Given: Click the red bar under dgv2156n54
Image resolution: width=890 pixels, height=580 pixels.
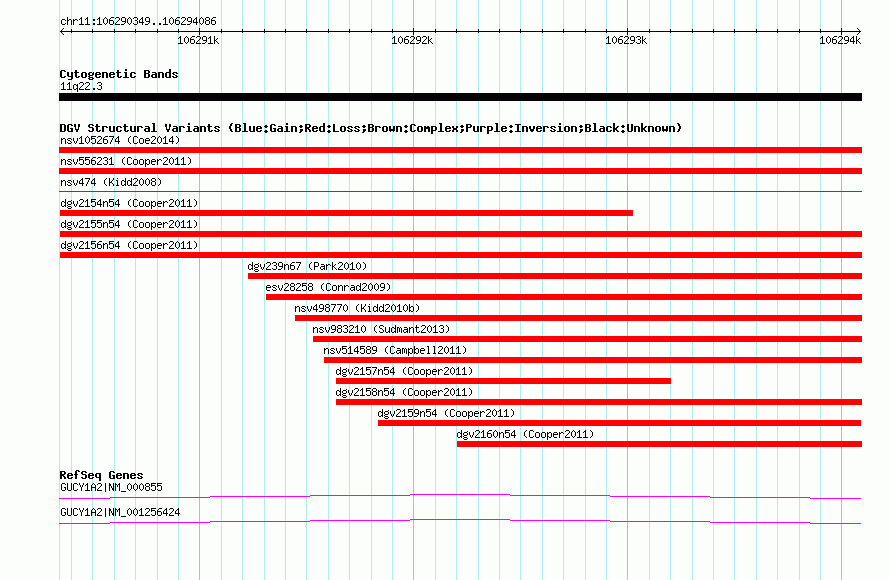Looking at the screenshot, I should coord(460,255).
